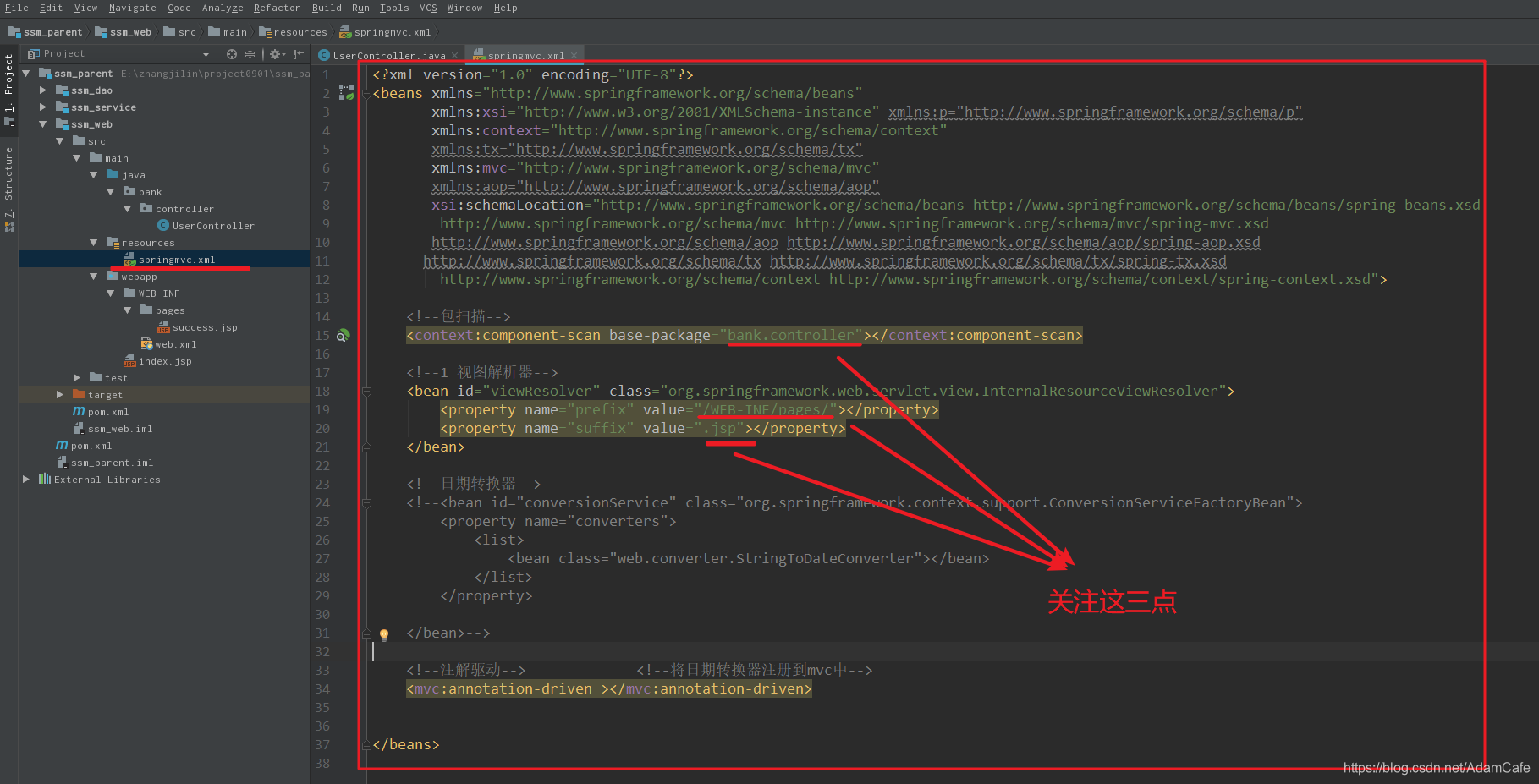Open the Navigate menu
Screen dimensions: 1539x784
(132, 8)
